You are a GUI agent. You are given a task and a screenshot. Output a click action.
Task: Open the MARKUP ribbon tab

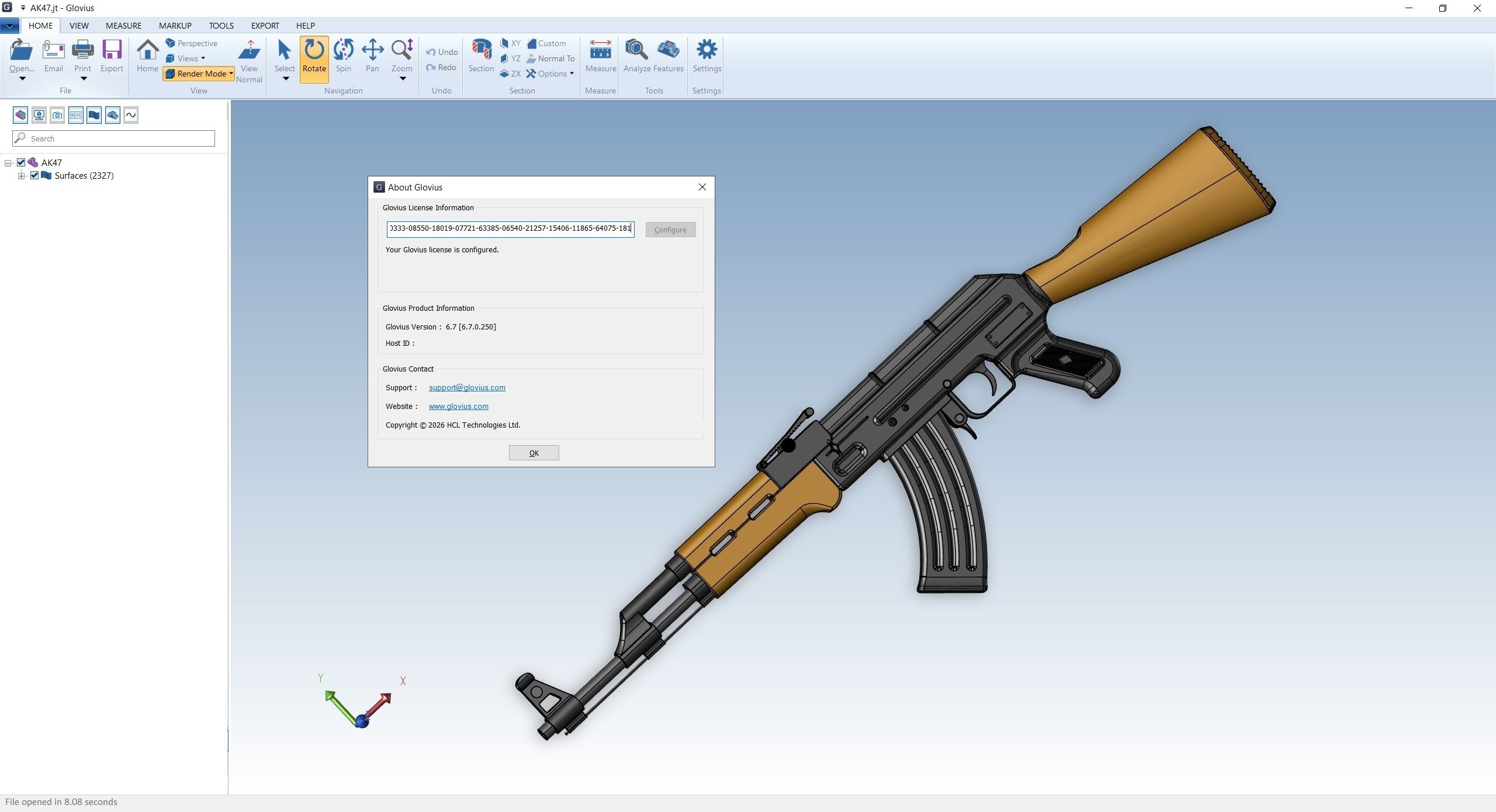(x=175, y=26)
